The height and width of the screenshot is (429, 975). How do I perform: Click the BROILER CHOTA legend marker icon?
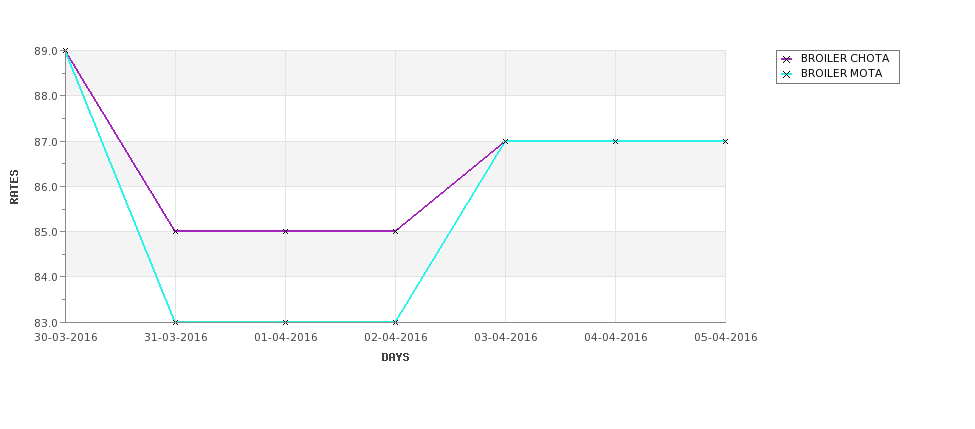tap(786, 59)
